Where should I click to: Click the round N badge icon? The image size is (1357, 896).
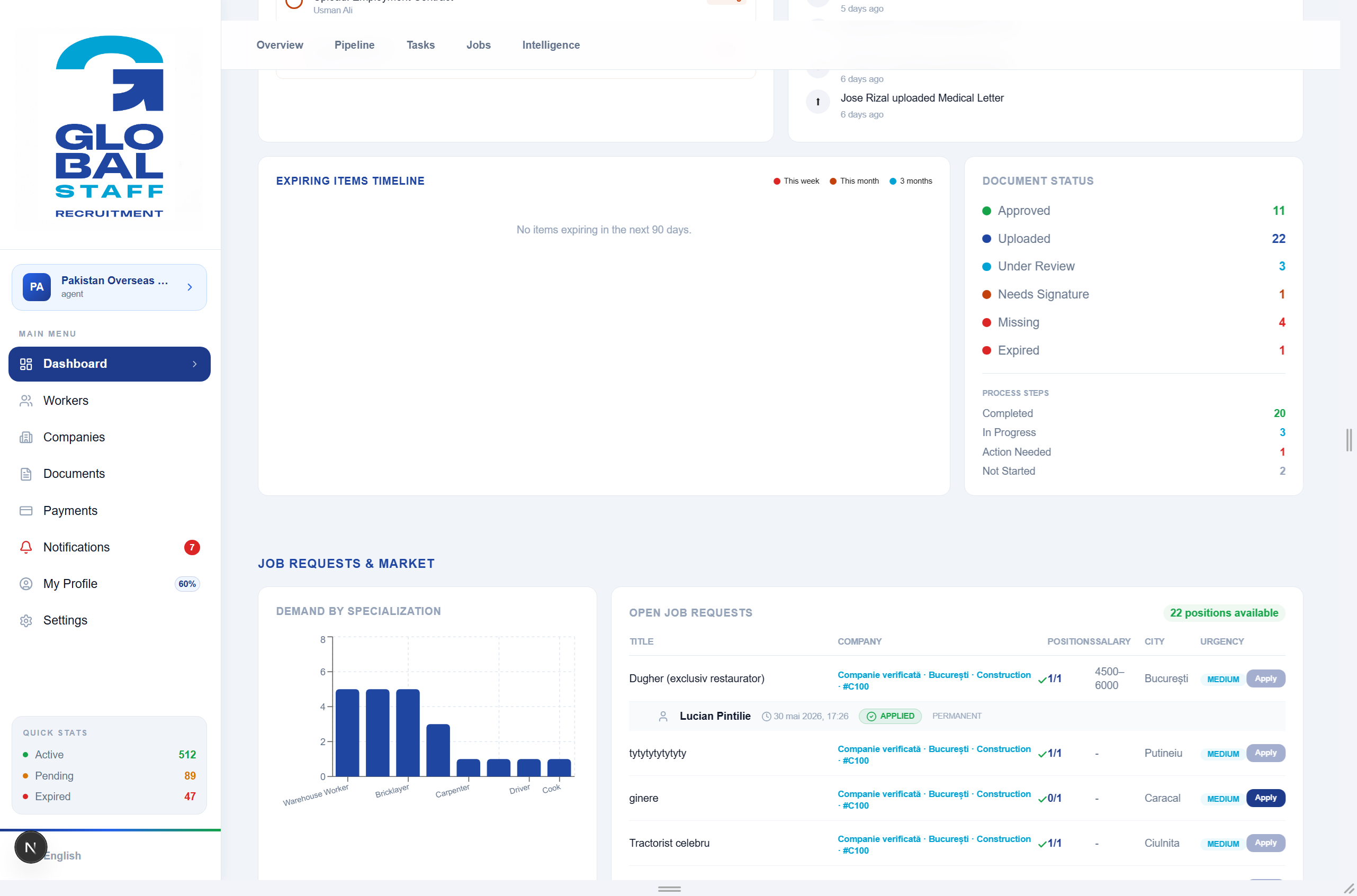point(31,847)
